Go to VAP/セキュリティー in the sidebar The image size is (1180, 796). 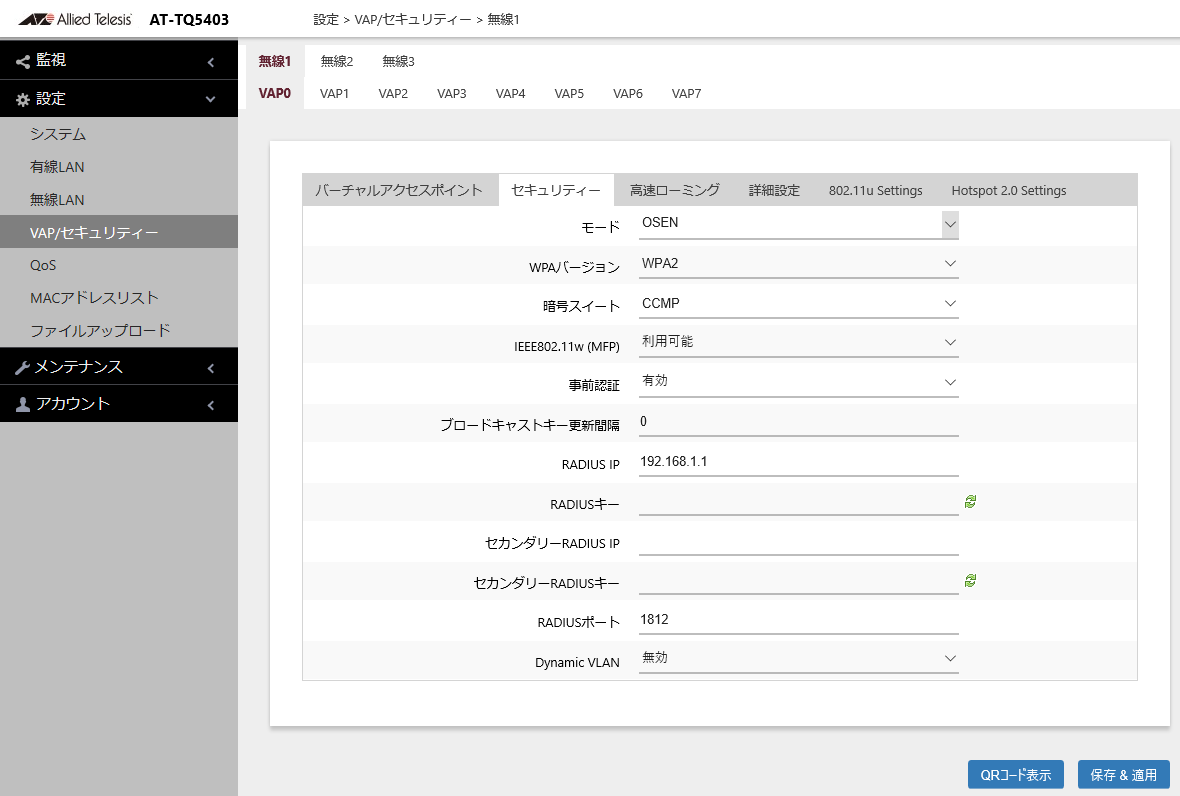[119, 232]
